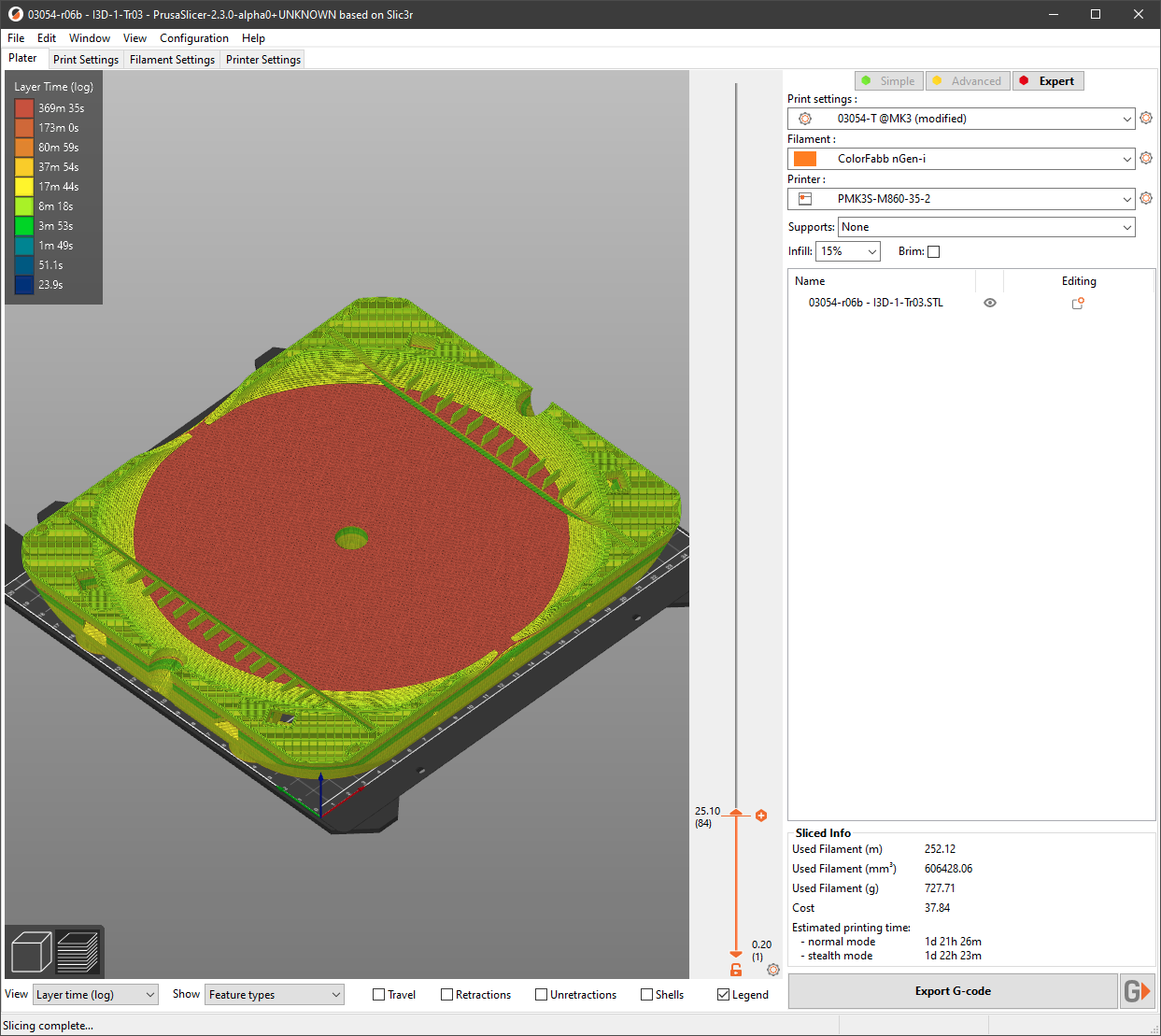The height and width of the screenshot is (1036, 1161).
Task: Click the PrusaSlicer app icon in title bar
Action: pos(15,14)
